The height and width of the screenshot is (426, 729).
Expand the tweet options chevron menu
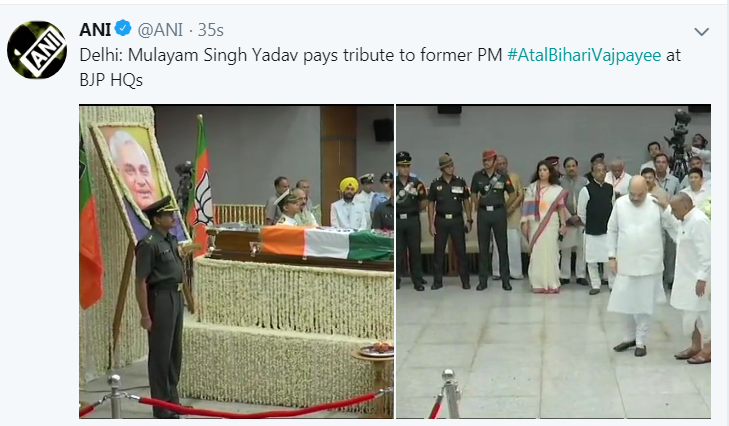click(701, 32)
